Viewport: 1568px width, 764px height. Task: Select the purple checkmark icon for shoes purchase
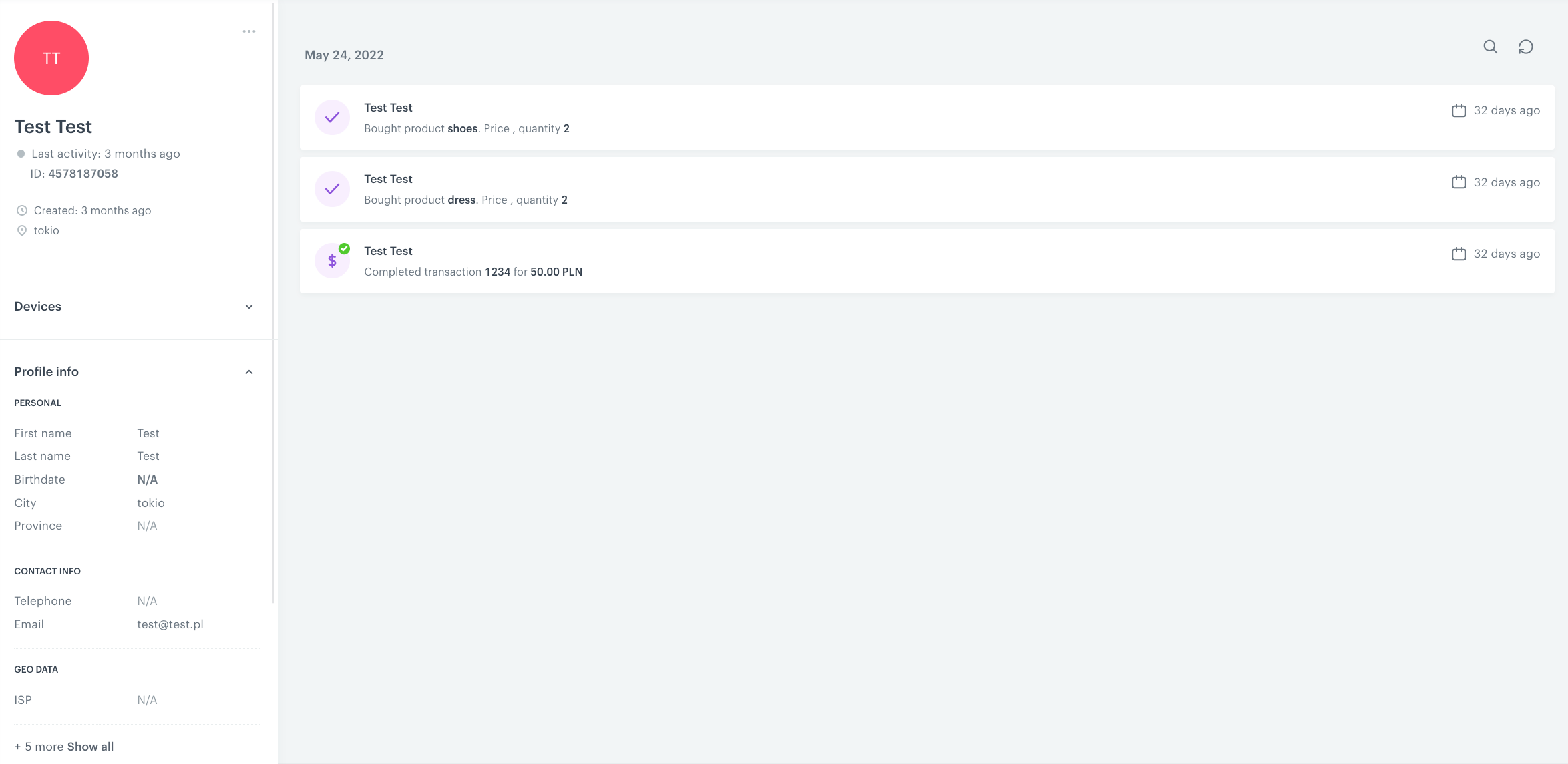[x=332, y=117]
